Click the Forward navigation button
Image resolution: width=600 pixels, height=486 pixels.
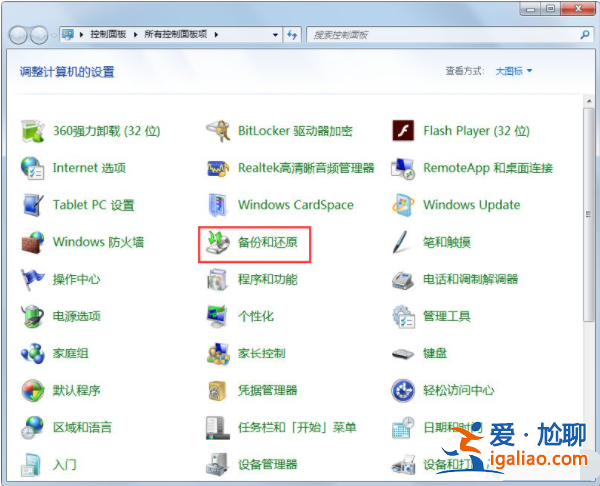click(x=39, y=35)
